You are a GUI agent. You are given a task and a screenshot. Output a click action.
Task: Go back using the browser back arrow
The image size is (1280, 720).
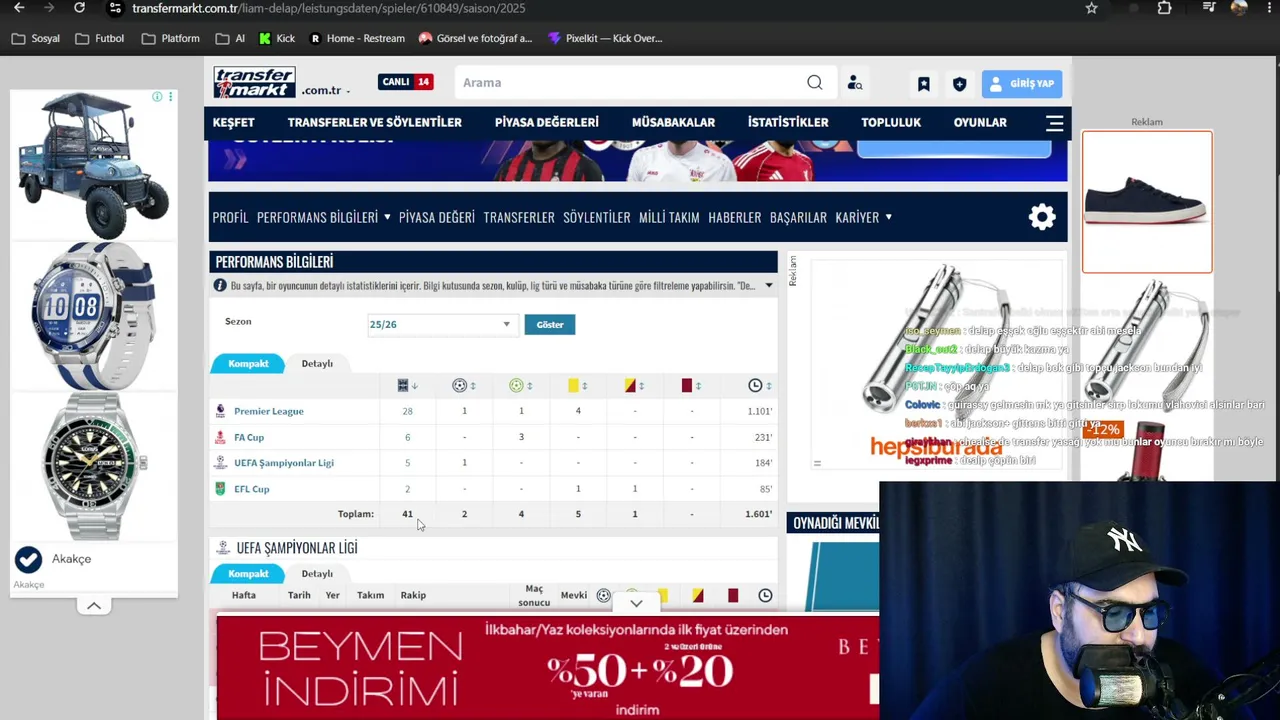pos(19,8)
